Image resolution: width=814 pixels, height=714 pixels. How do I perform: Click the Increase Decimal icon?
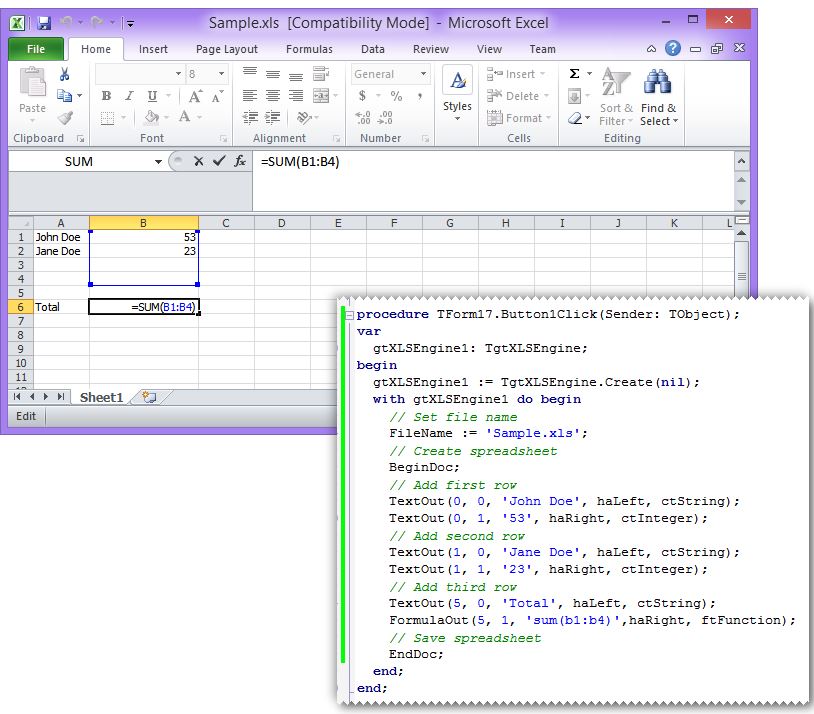click(363, 118)
